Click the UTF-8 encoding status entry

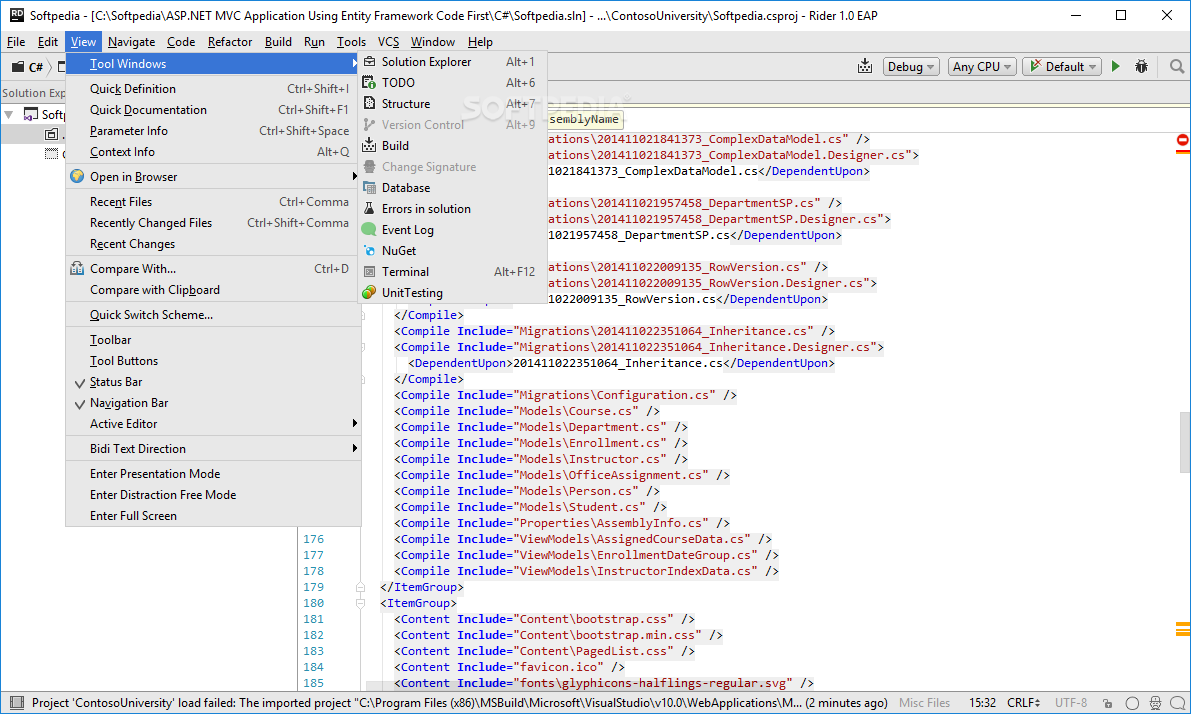pyautogui.click(x=1071, y=703)
